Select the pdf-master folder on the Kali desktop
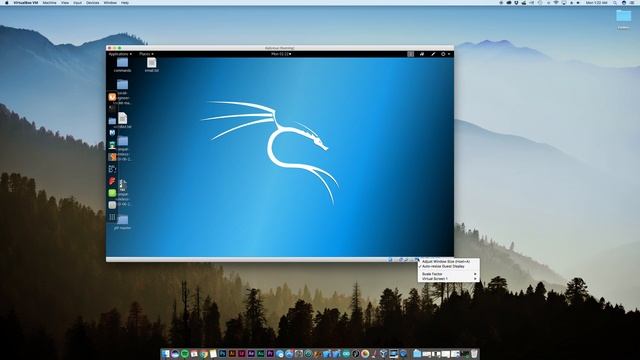Screen dimensions: 640x360 coord(122,222)
